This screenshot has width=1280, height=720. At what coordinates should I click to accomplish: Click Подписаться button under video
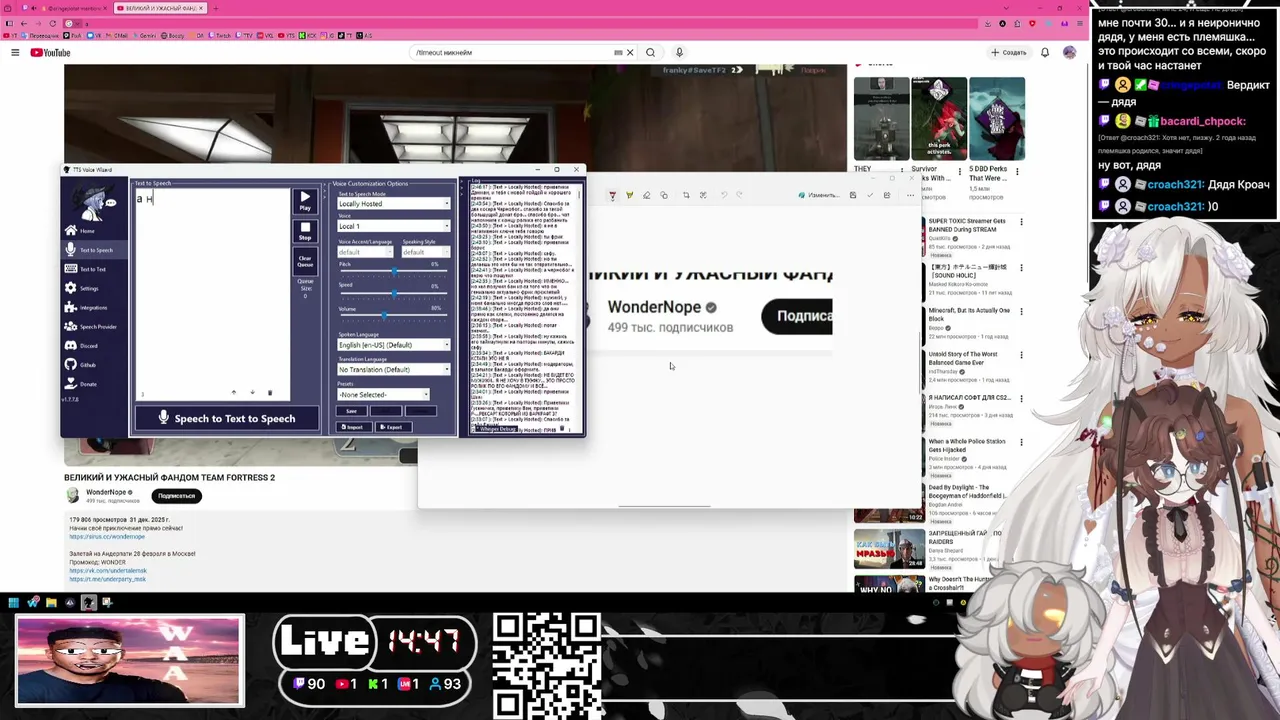tap(176, 496)
